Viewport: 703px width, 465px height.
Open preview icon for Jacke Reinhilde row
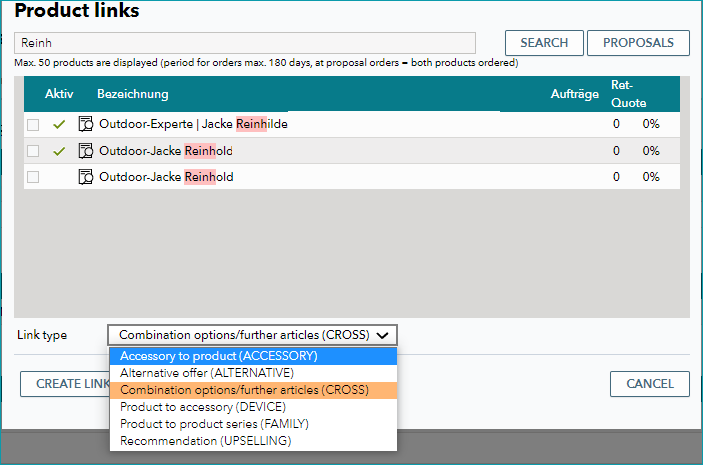pos(85,124)
